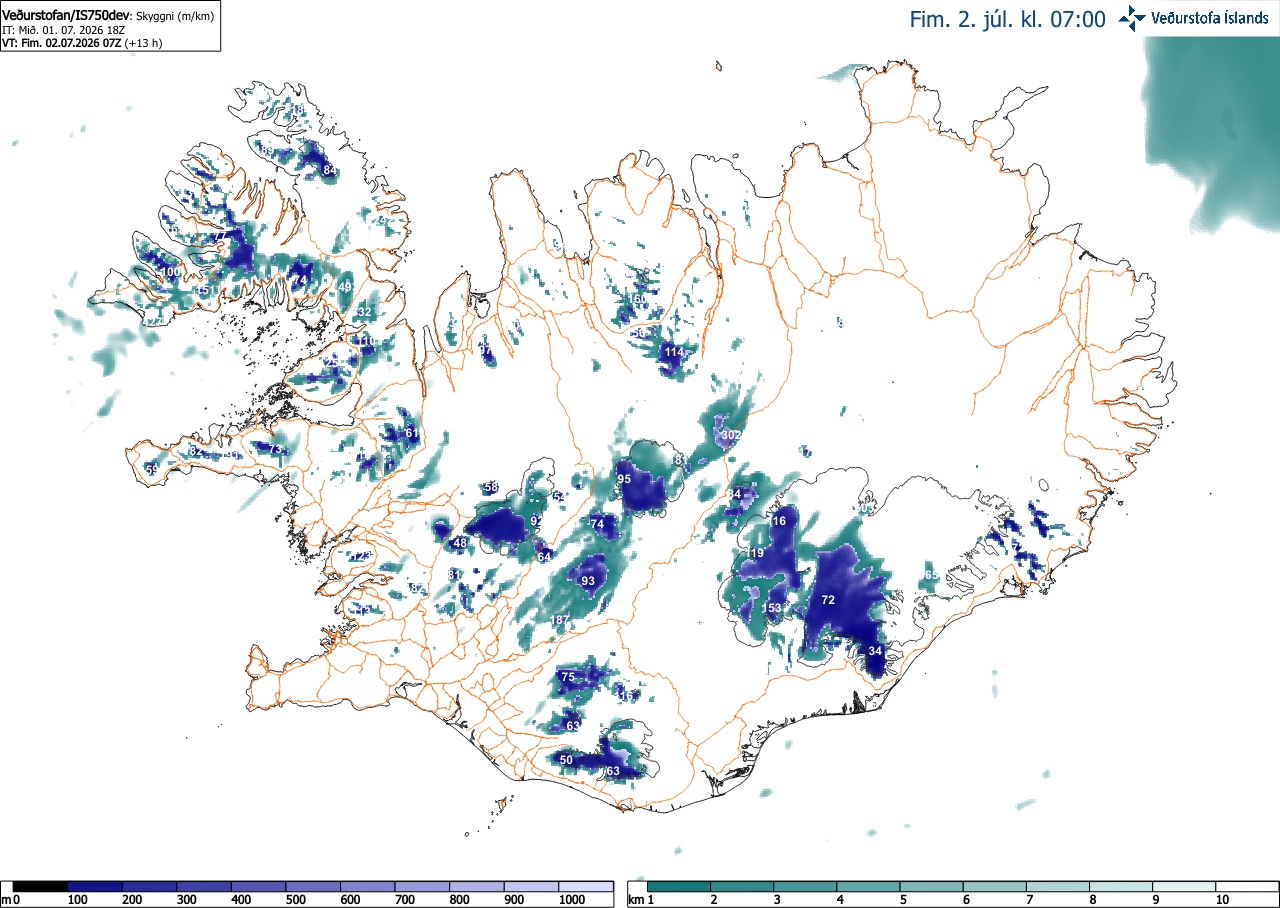Click the Veðurstofa Íslands logo icon
The width and height of the screenshot is (1280, 908).
pyautogui.click(x=1132, y=18)
